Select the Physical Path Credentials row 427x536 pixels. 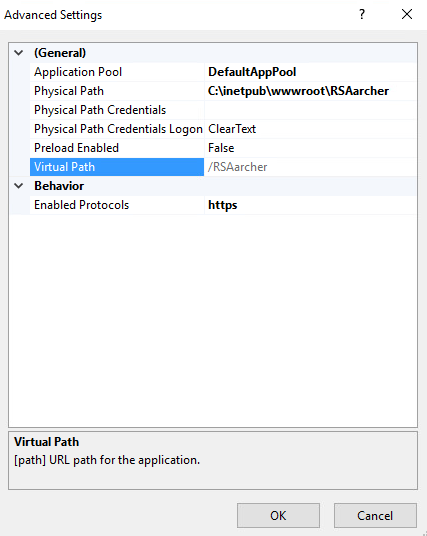(223, 110)
